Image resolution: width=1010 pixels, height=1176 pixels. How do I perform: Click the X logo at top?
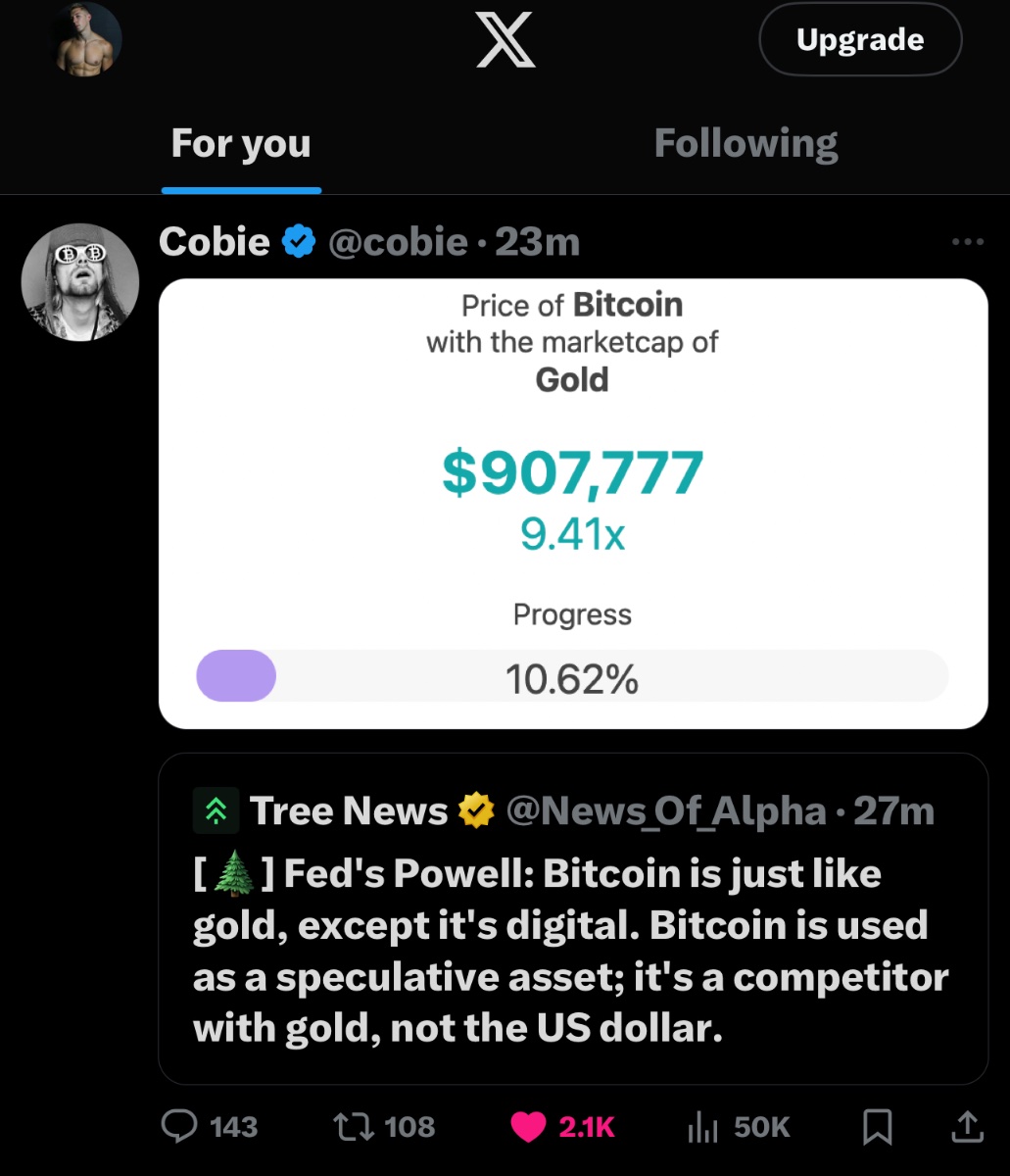click(x=505, y=41)
